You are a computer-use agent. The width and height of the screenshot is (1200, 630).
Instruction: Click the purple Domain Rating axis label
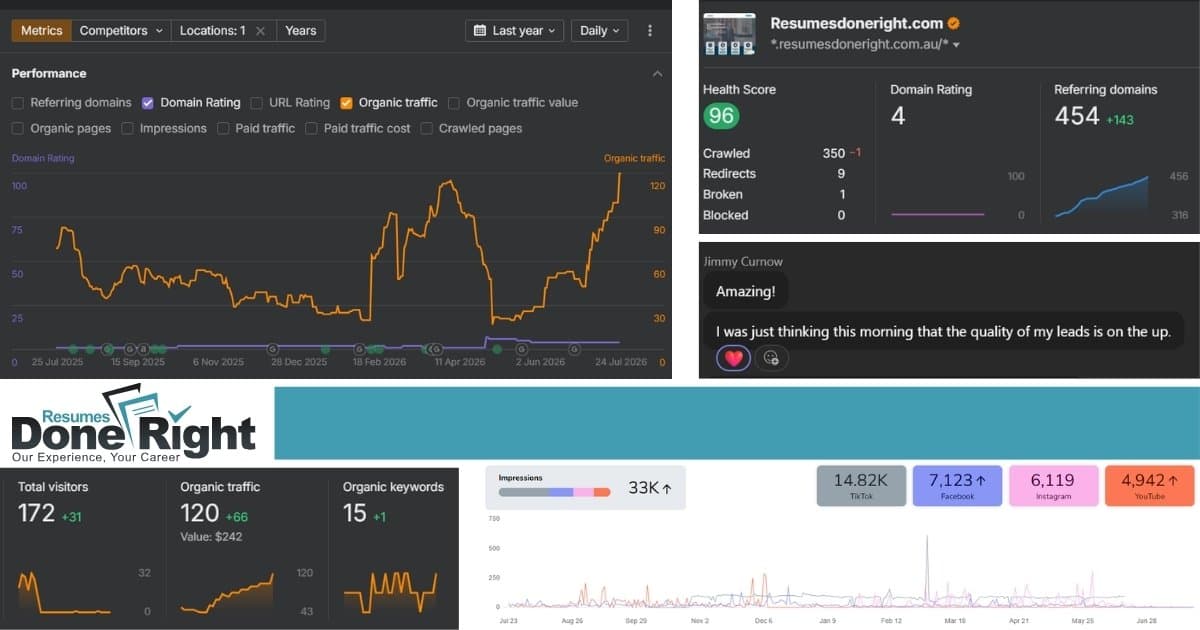(x=43, y=158)
